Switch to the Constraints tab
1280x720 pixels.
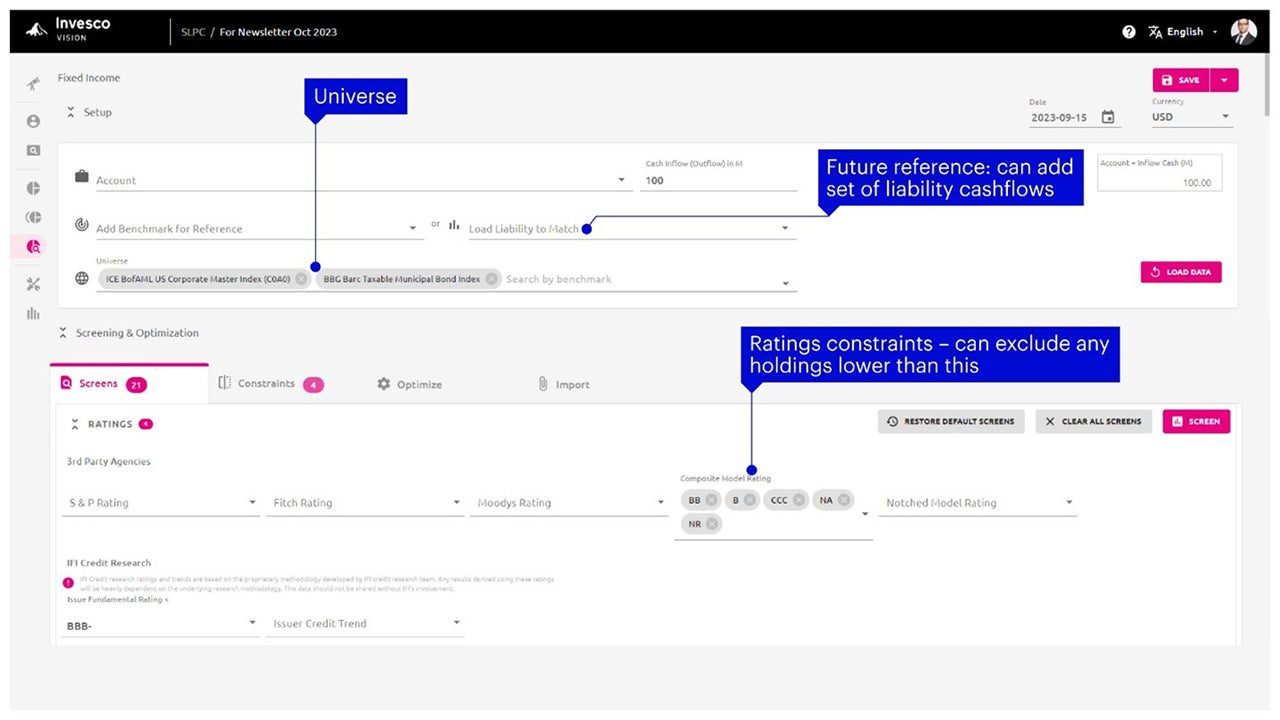coord(271,384)
